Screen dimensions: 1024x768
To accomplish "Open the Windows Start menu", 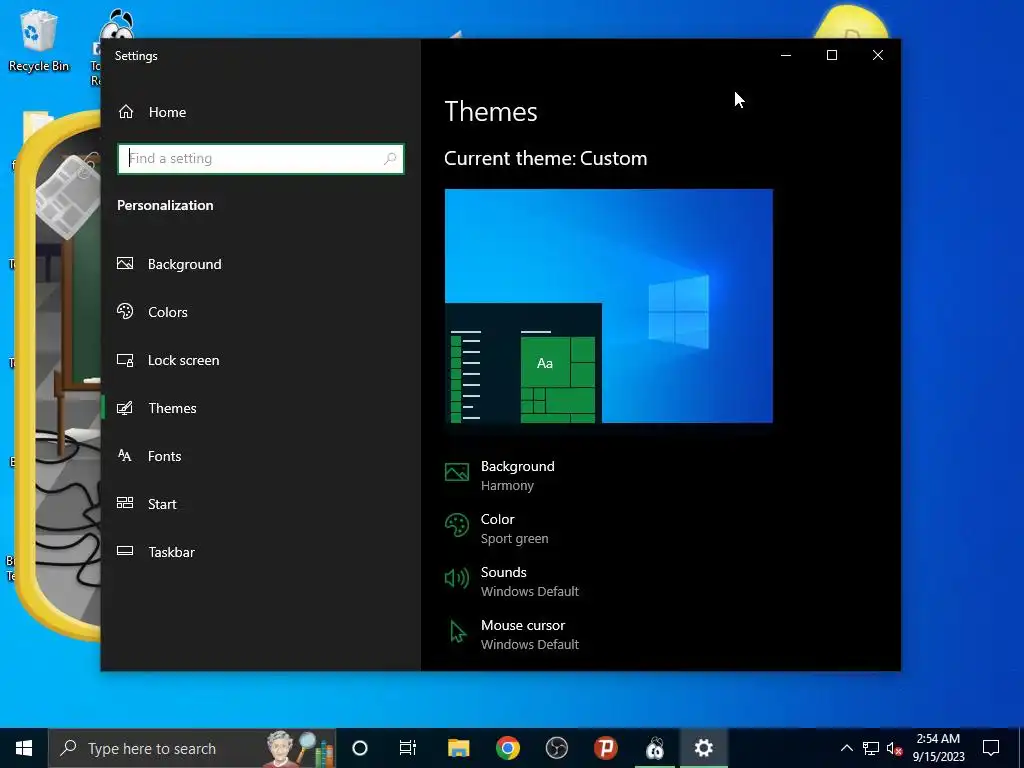I will pyautogui.click(x=24, y=748).
